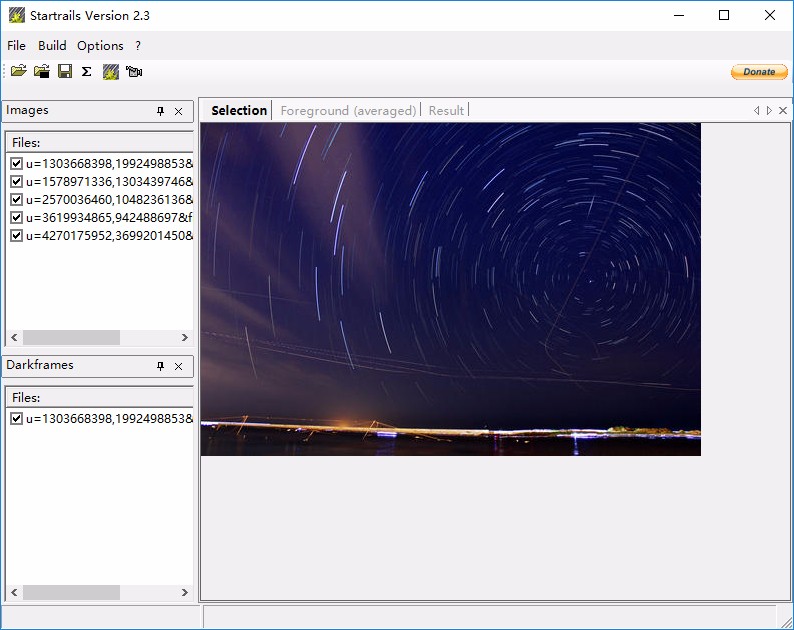Click the Open Darkframes folder icon
Screen dimensions: 794x630
41,71
